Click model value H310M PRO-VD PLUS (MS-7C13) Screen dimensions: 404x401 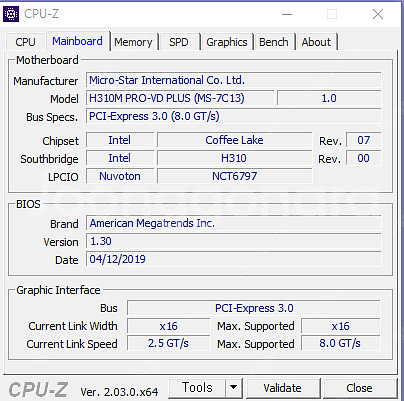tap(180, 98)
